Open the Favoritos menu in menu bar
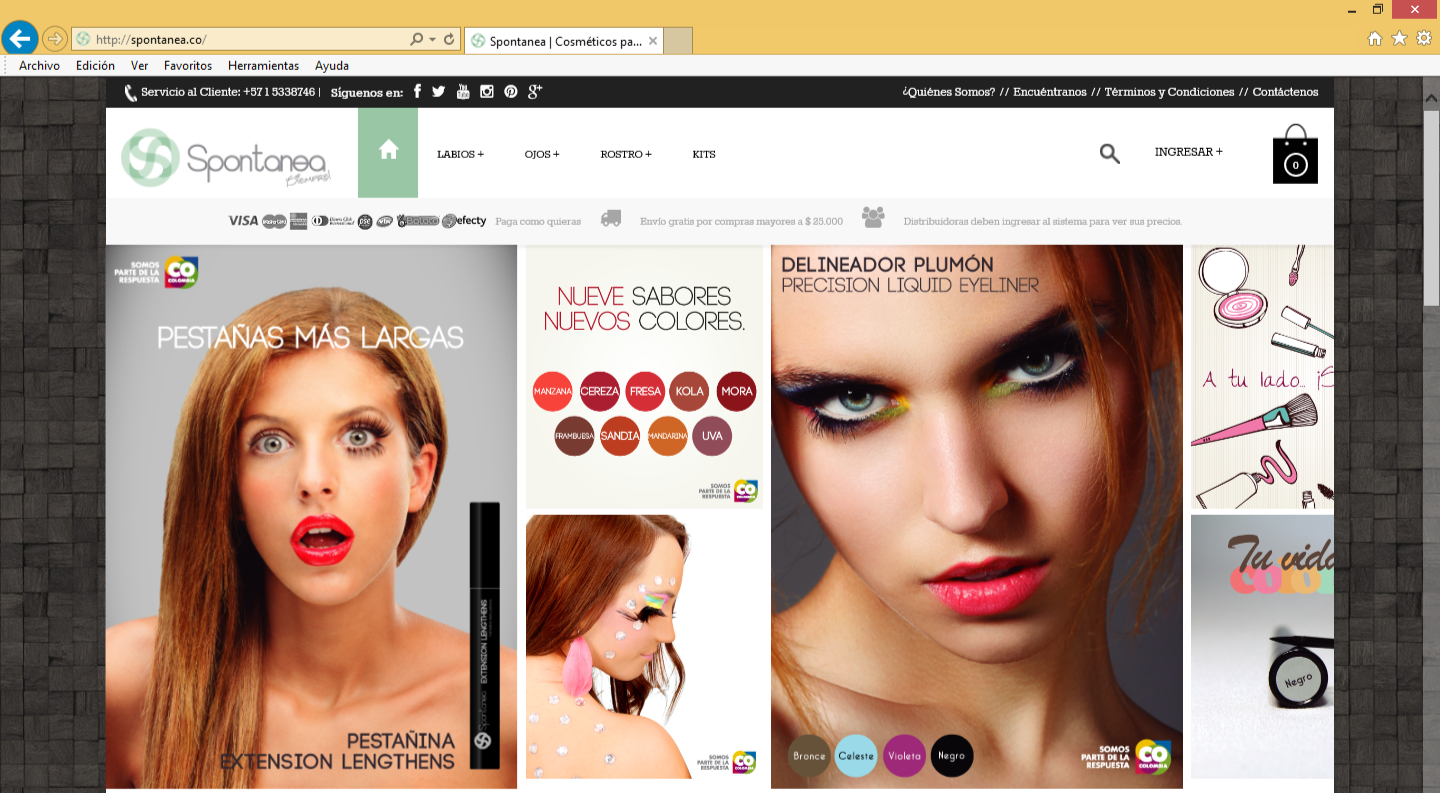The width and height of the screenshot is (1440, 793). (188, 66)
